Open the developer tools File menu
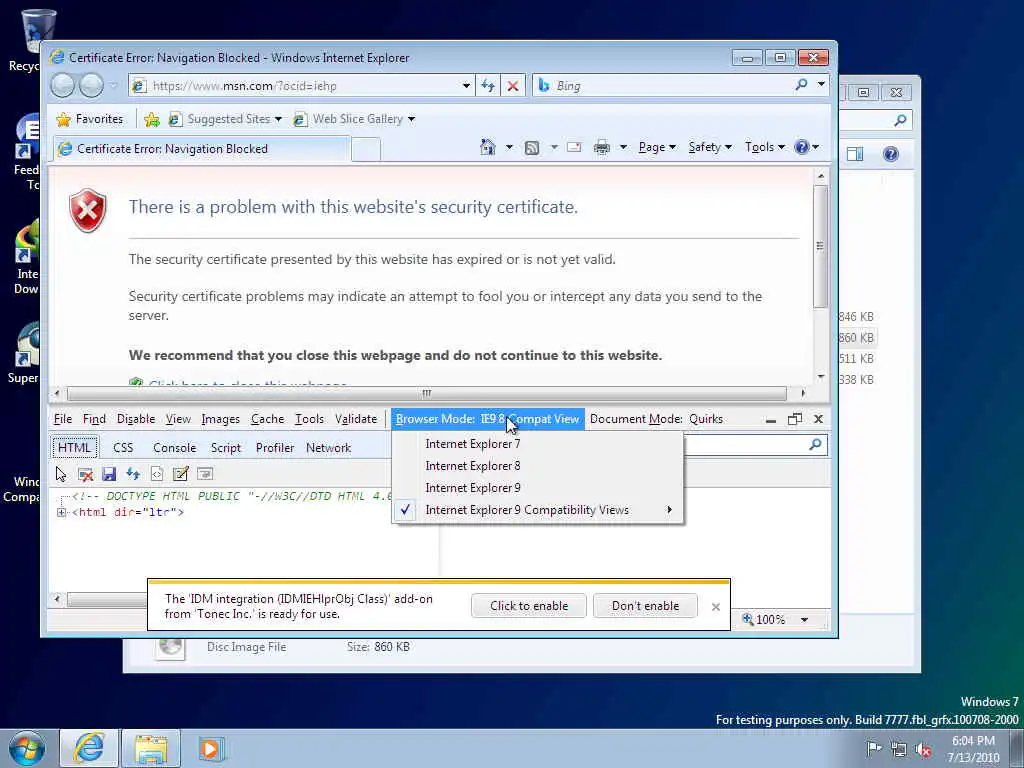 [x=63, y=419]
